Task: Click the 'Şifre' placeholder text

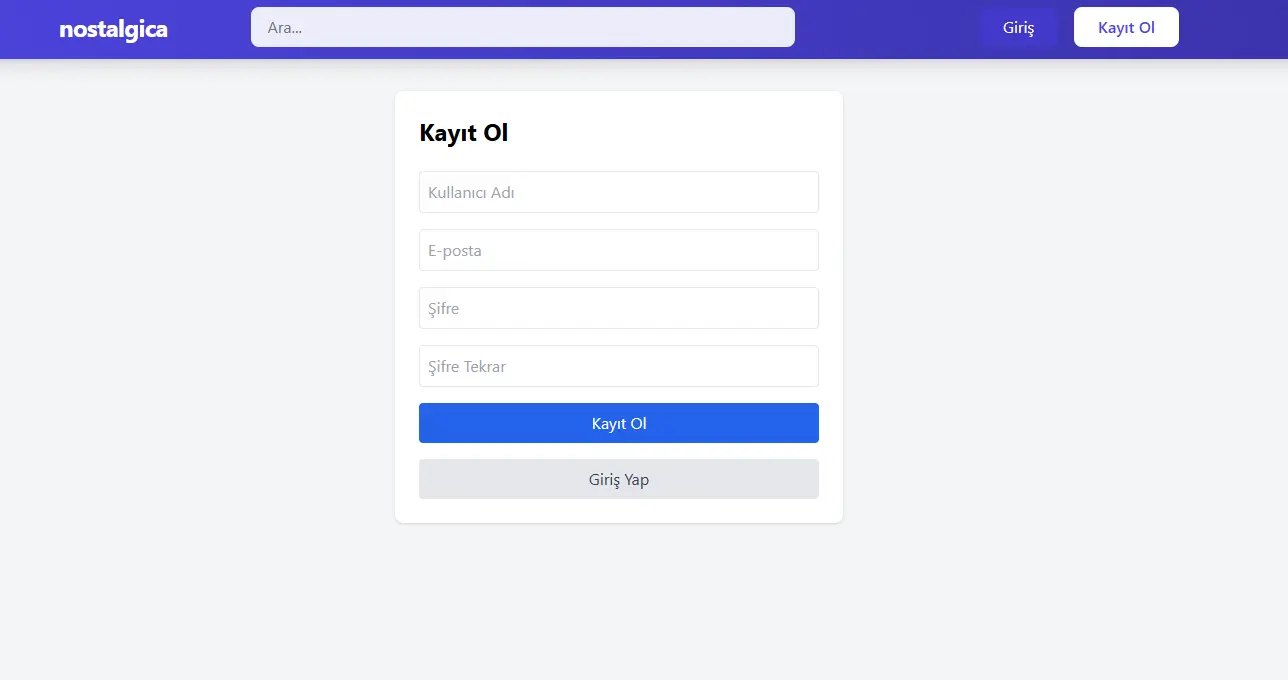Action: pos(444,308)
